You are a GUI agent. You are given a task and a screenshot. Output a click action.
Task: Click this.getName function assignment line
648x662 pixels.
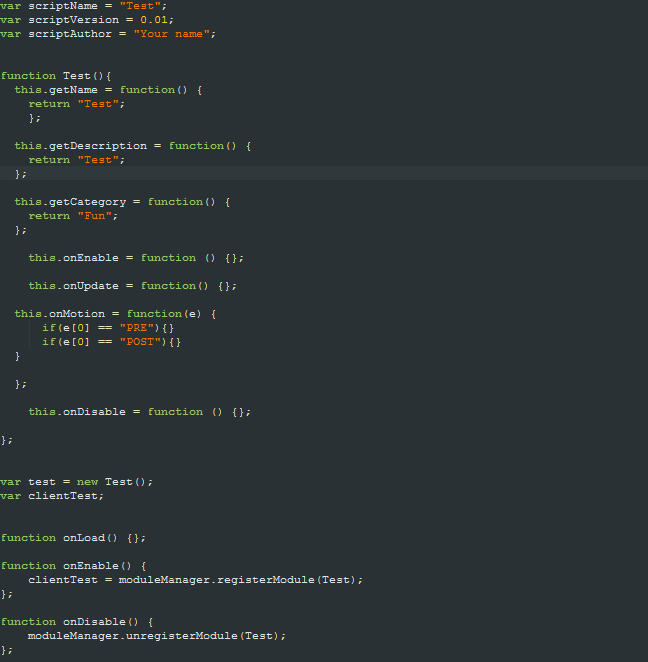(x=108, y=90)
